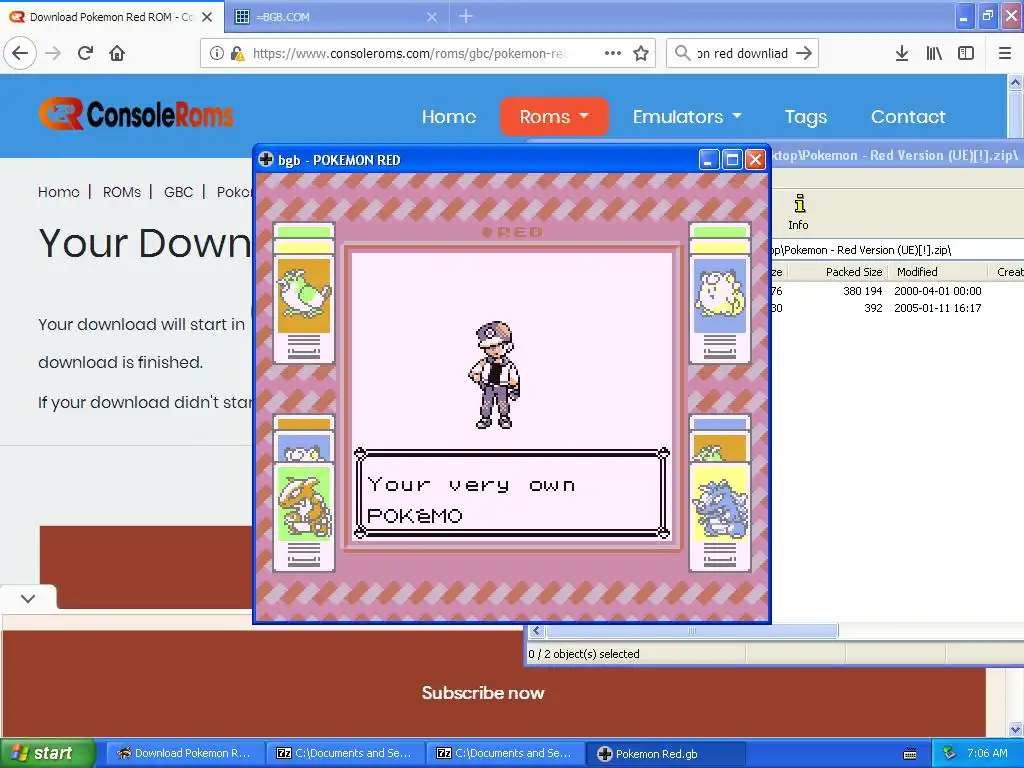Click the Subscribe now button
The image size is (1024, 768).
[x=483, y=693]
